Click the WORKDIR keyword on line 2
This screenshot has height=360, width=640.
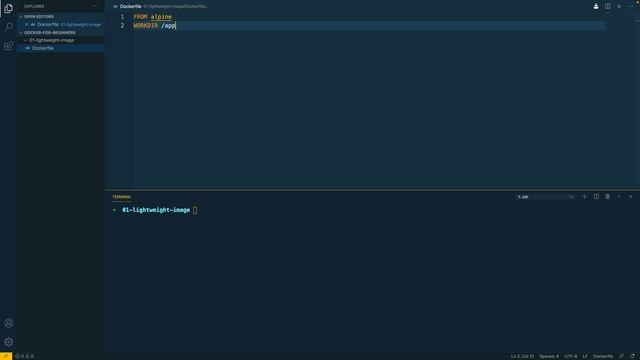point(146,25)
